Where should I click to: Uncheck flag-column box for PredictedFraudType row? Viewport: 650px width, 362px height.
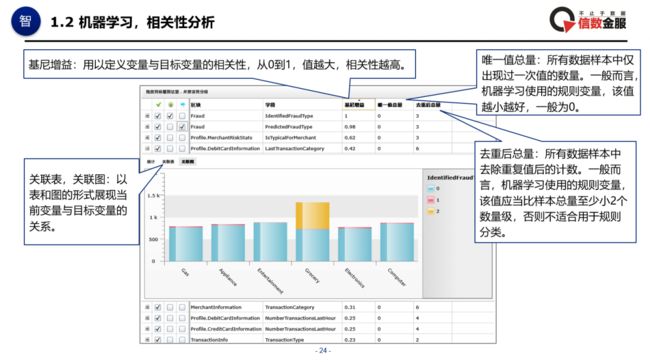tap(182, 127)
